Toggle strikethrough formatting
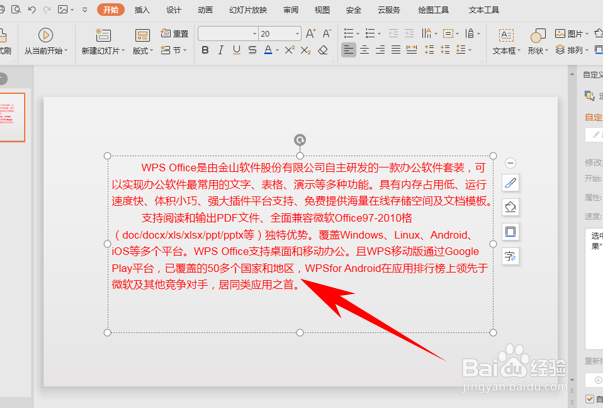The width and height of the screenshot is (603, 408). 252,50
